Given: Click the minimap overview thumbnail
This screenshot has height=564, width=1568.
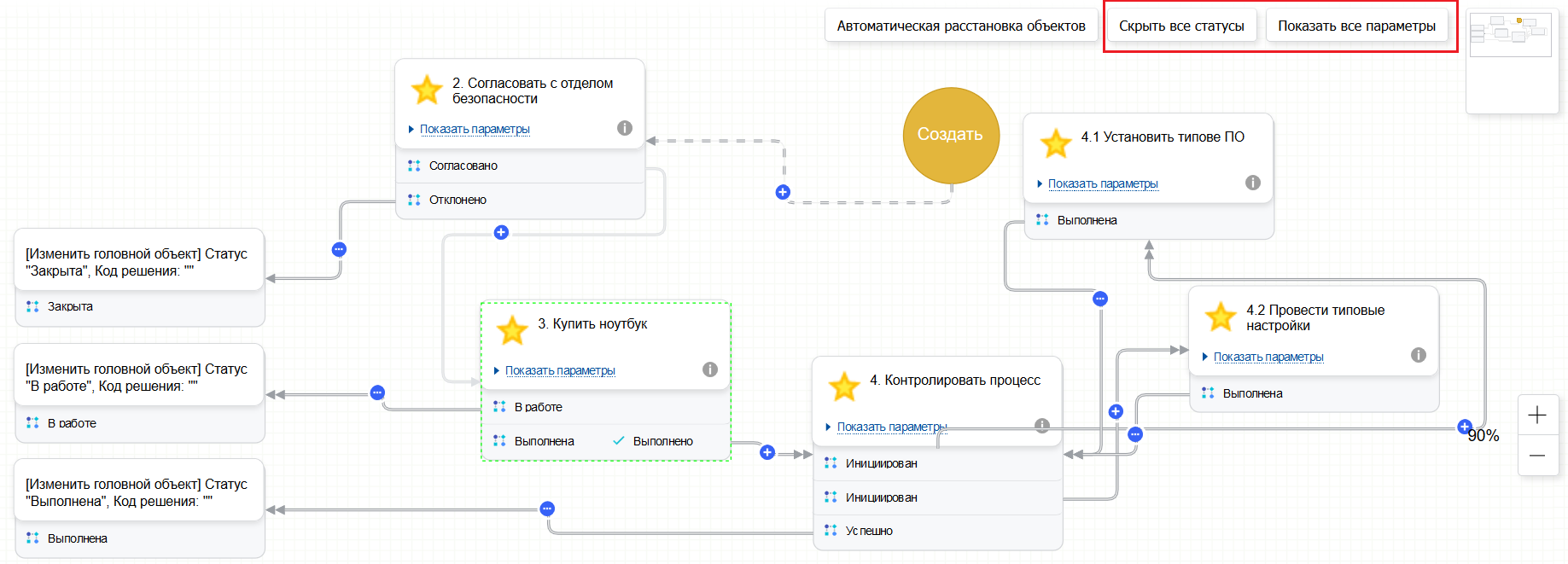Looking at the screenshot, I should coord(1511,34).
